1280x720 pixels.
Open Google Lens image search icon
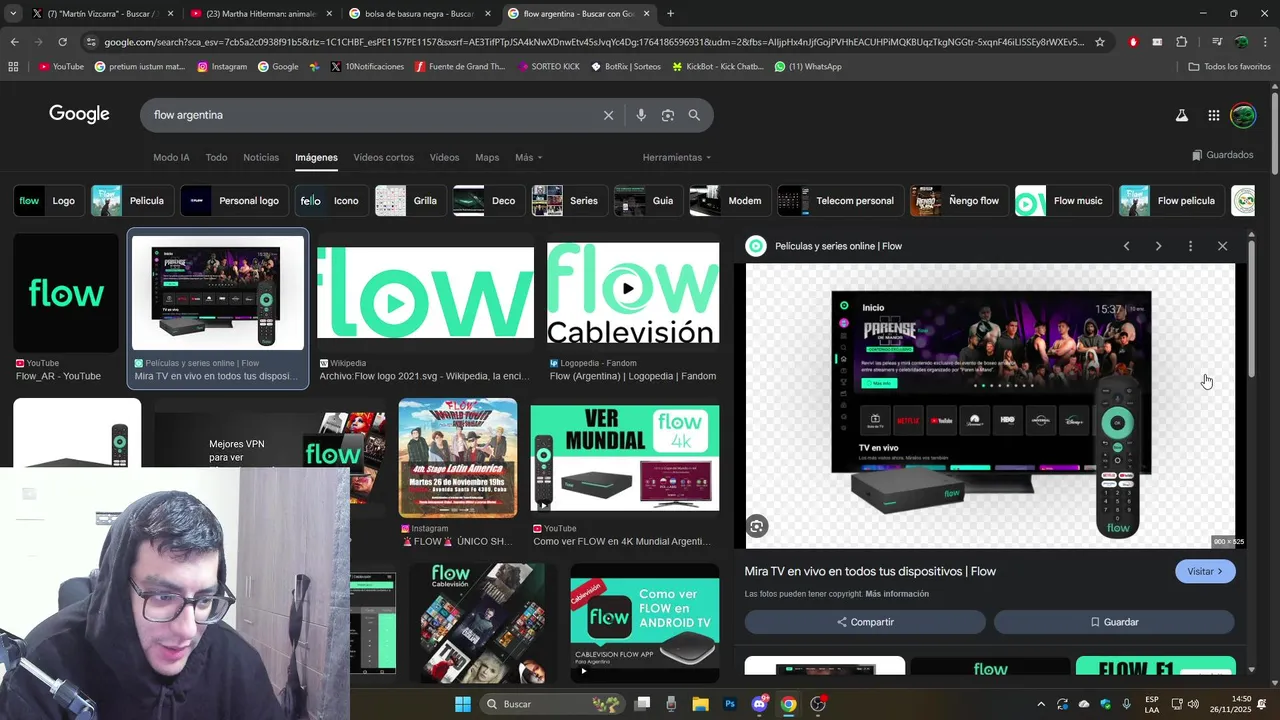point(668,115)
